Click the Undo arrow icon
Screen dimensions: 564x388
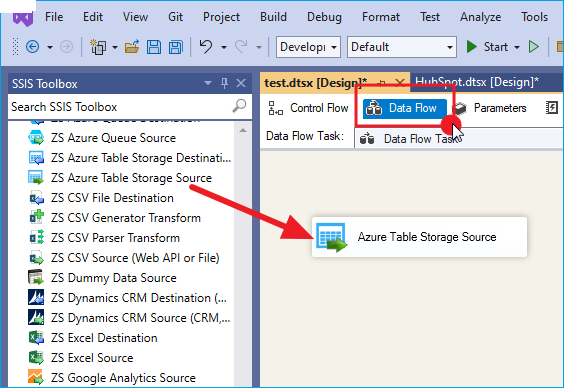coord(206,47)
